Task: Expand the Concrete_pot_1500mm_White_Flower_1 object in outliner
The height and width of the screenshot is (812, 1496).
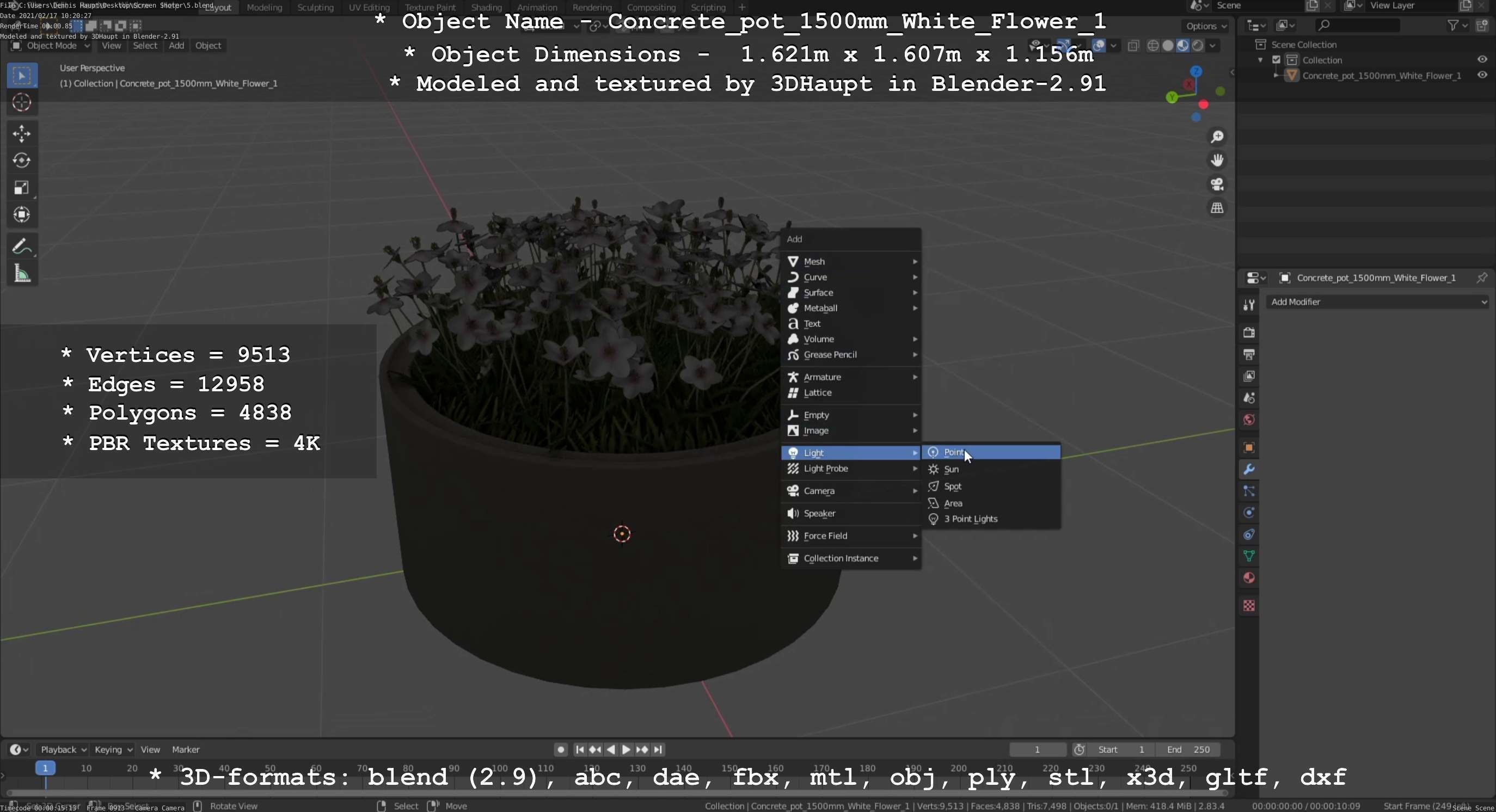Action: 1276,76
